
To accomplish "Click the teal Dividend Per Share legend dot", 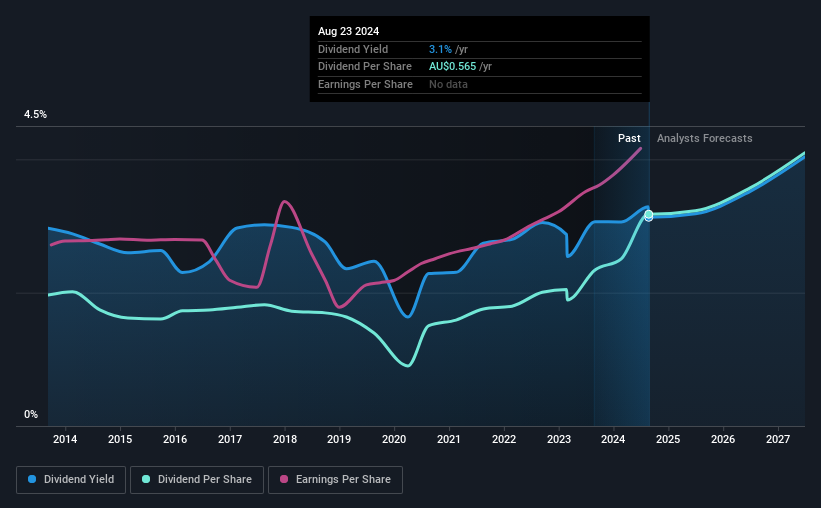I will [146, 479].
